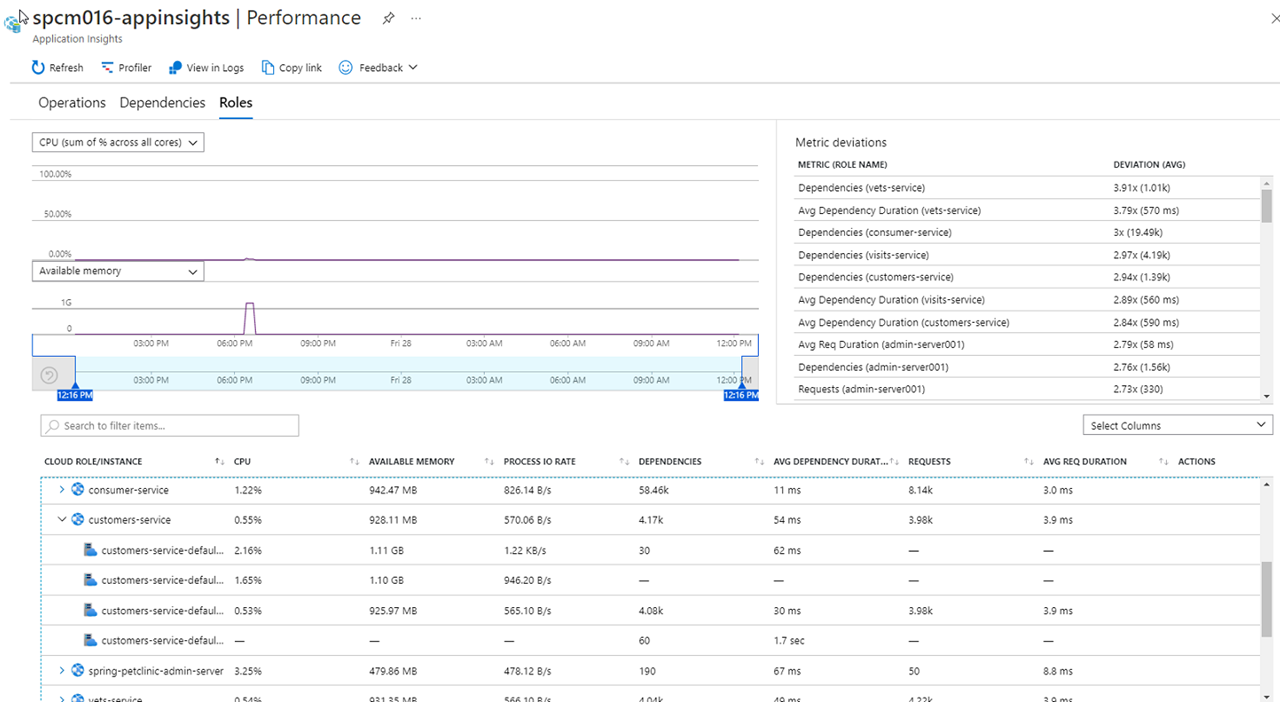Click the Refresh icon in toolbar
The height and width of the screenshot is (702, 1280).
point(38,68)
